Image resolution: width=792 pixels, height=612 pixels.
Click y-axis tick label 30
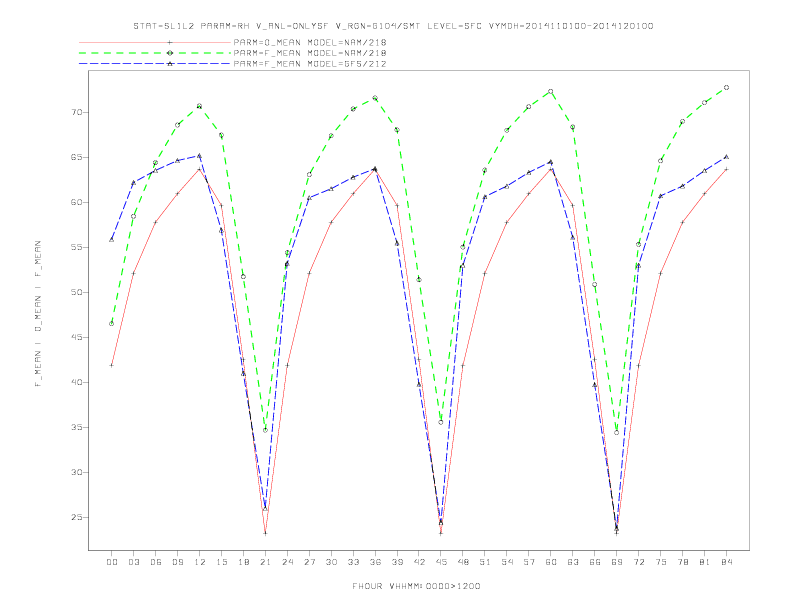click(x=77, y=472)
